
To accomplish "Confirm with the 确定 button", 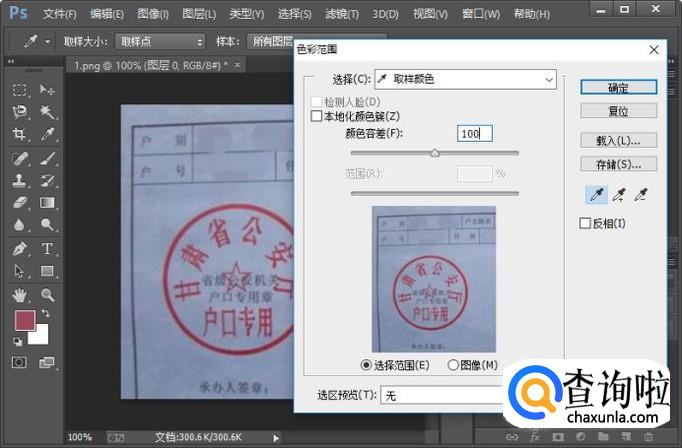I will 618,87.
